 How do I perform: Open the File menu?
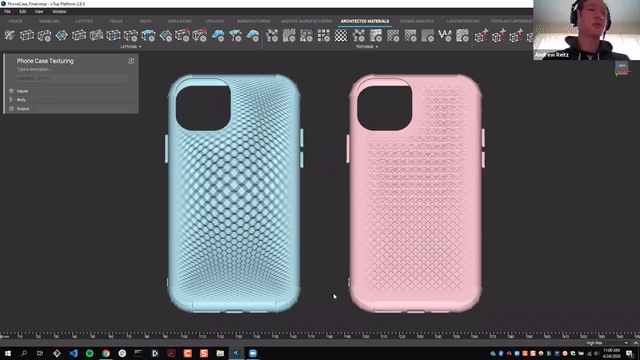coord(7,11)
